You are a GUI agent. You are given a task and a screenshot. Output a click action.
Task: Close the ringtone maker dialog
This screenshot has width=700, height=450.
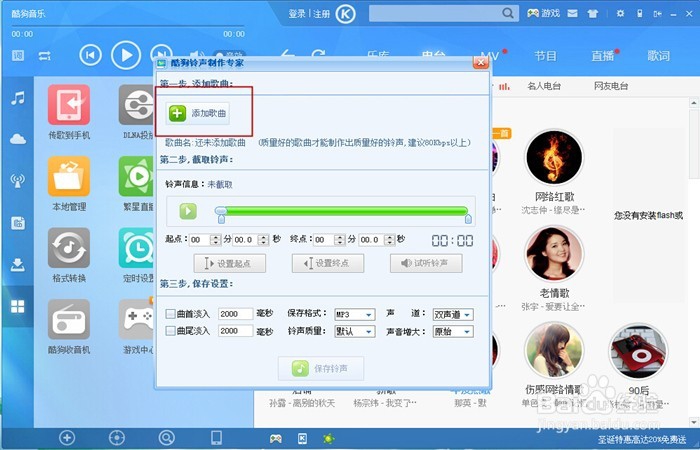click(480, 62)
